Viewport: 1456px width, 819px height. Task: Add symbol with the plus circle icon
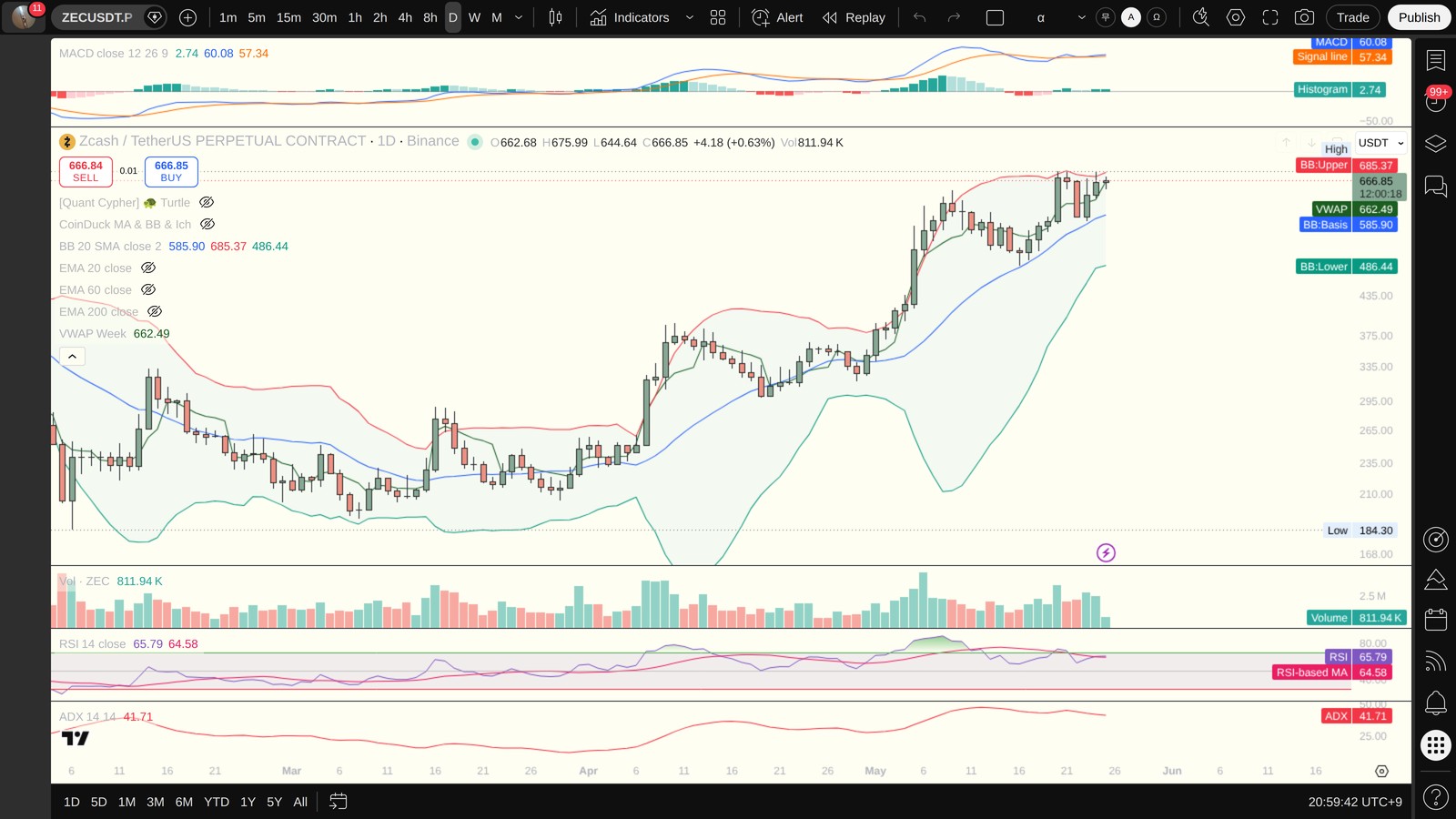tap(187, 17)
